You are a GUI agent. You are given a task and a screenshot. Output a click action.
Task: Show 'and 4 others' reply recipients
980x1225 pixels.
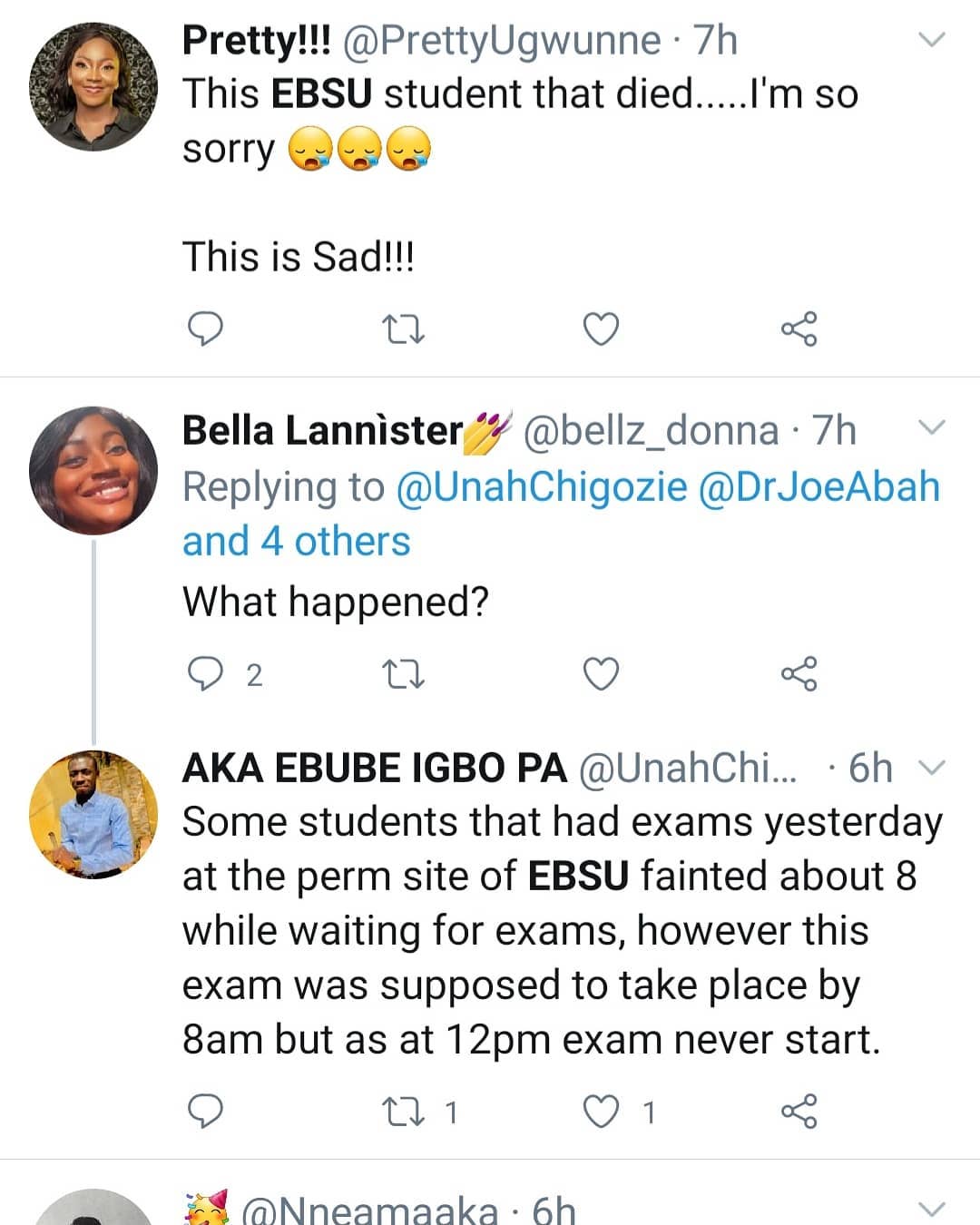coord(297,542)
